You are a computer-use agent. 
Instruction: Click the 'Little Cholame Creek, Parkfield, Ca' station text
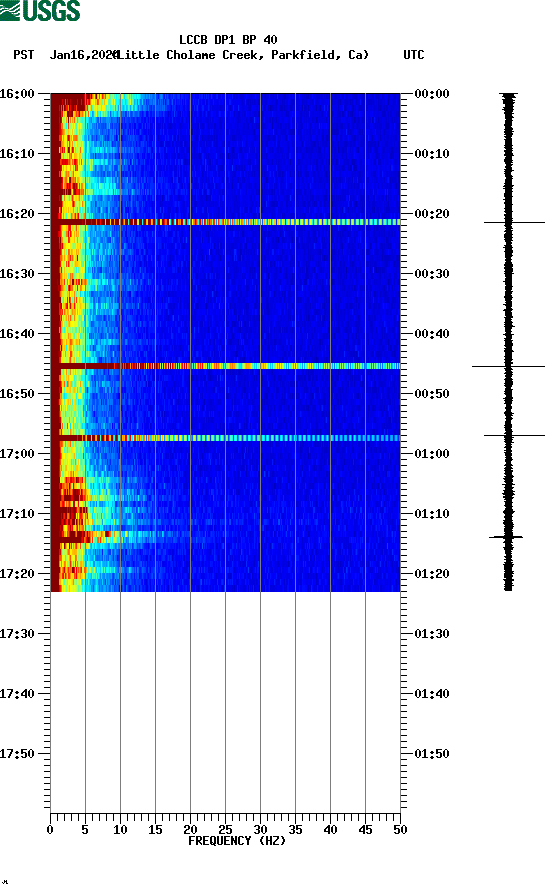click(243, 55)
